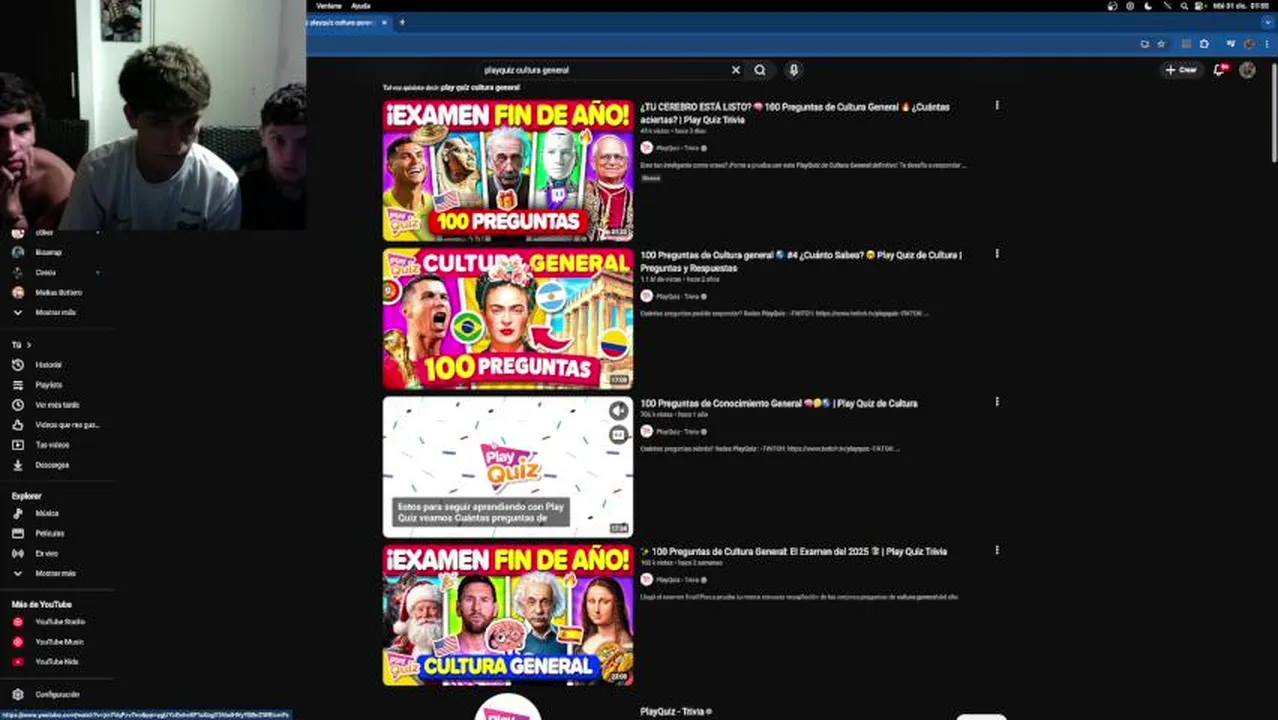Click the Crear button
1278x720 pixels.
point(1181,70)
